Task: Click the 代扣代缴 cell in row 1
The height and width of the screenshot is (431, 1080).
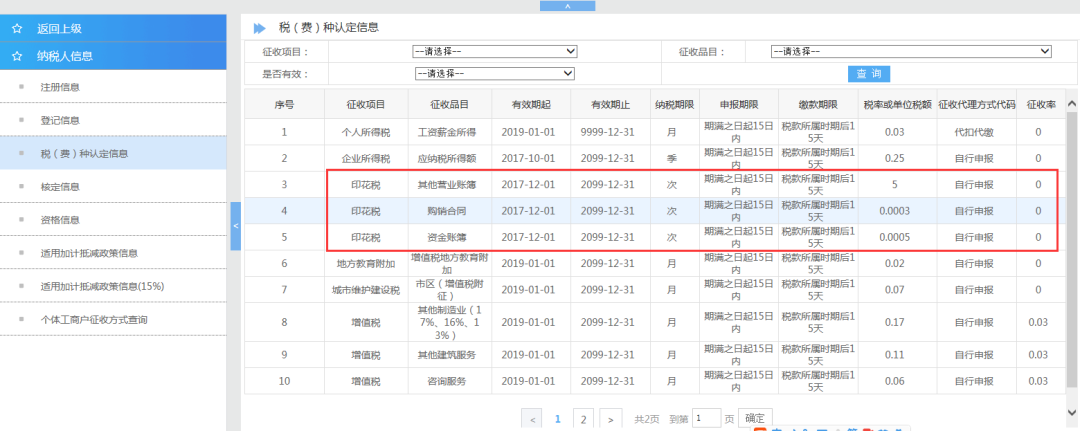Action: pos(977,132)
